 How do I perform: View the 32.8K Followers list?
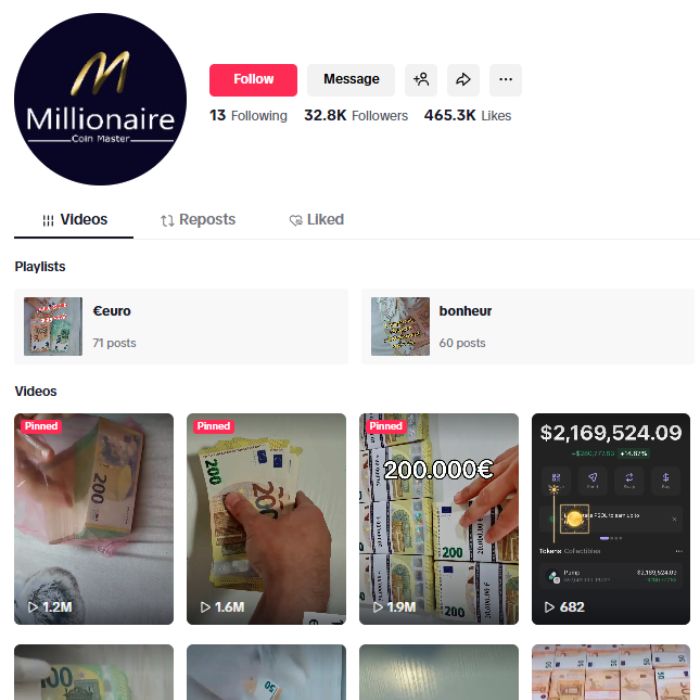click(x=356, y=116)
